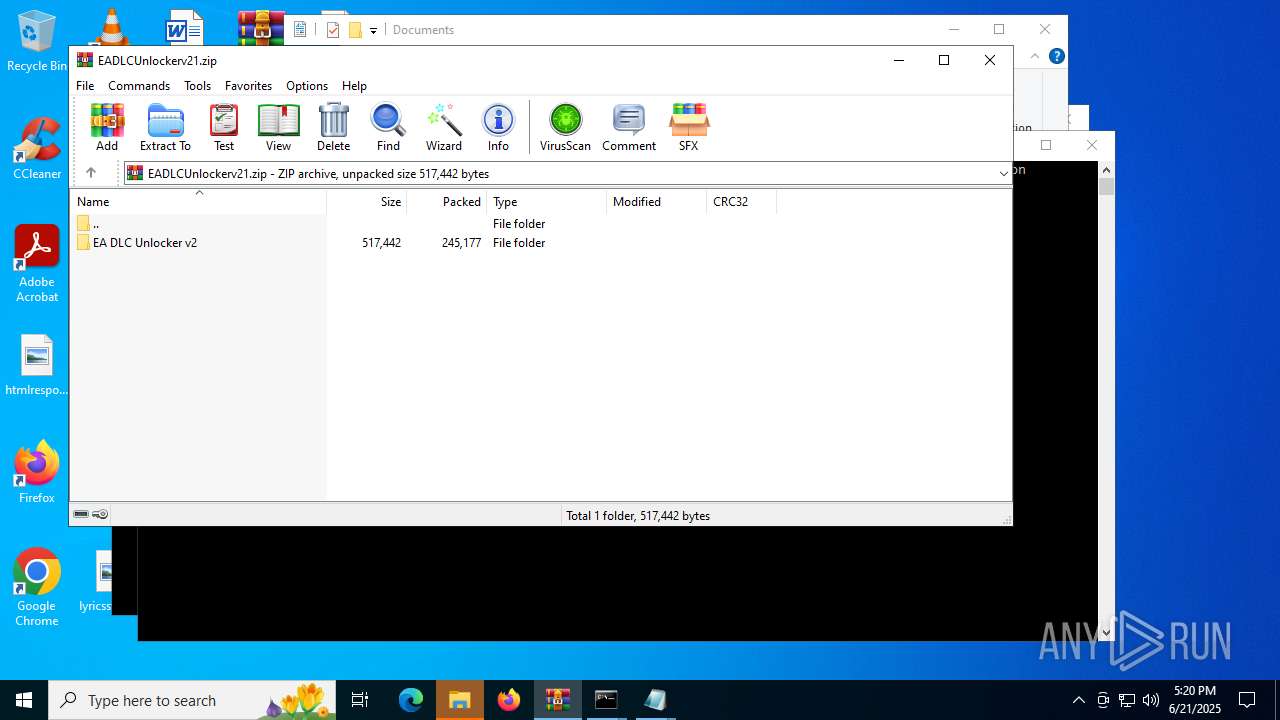Show archive Info
Image resolution: width=1280 pixels, height=720 pixels.
coord(498,127)
